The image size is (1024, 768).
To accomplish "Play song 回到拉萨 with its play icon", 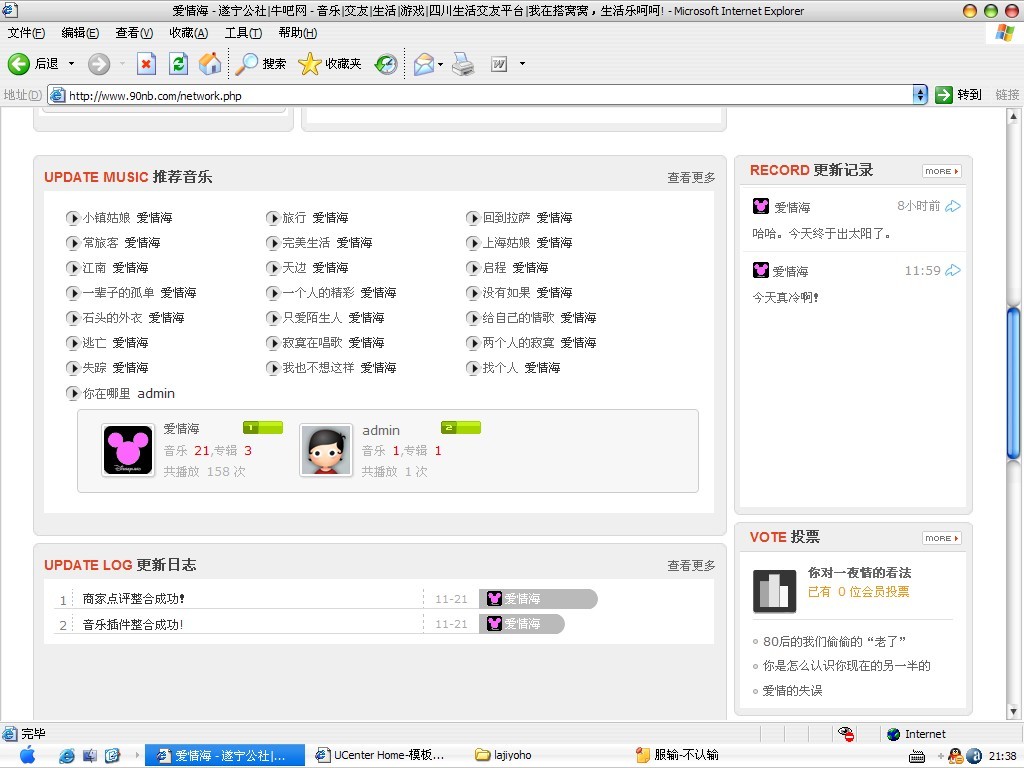I will tap(472, 217).
